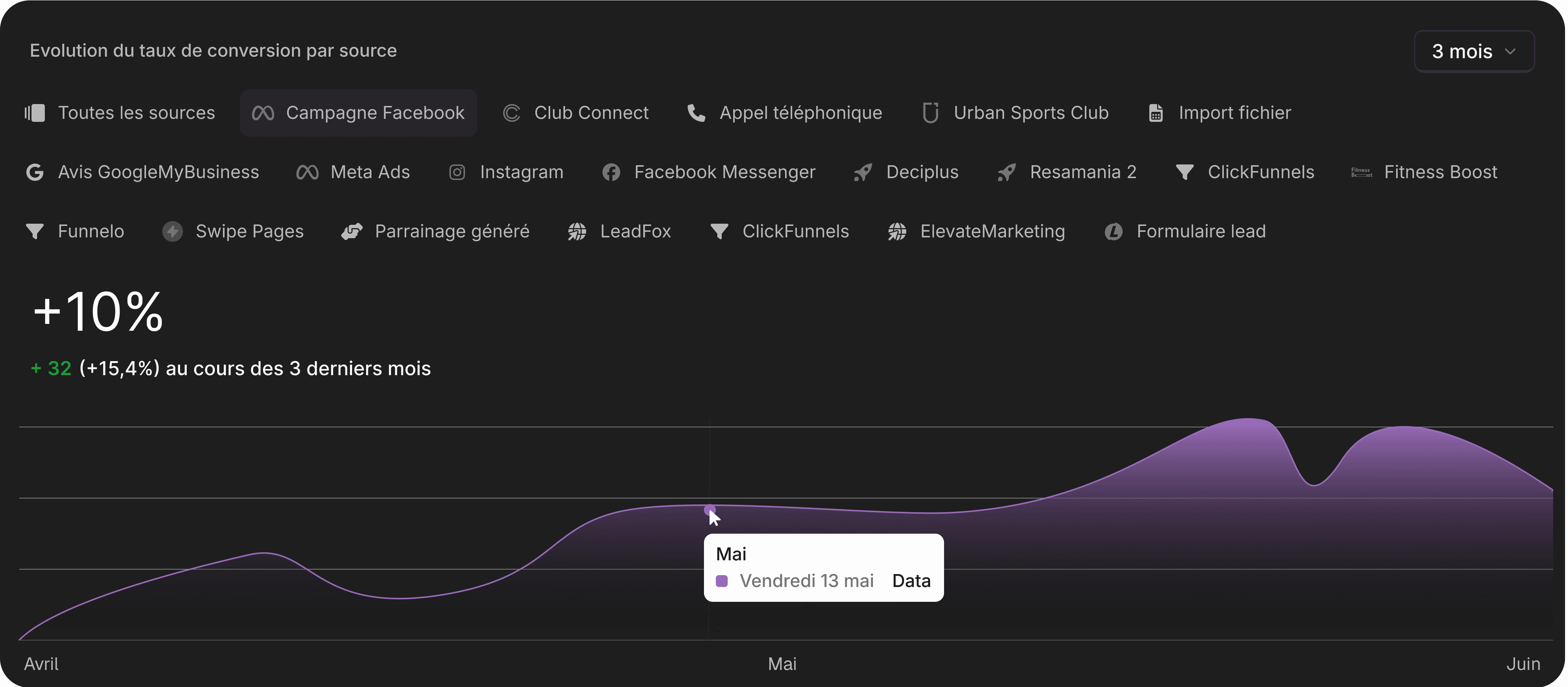The image size is (1568, 687).
Task: Switch to the Club Connect source
Action: 576,113
